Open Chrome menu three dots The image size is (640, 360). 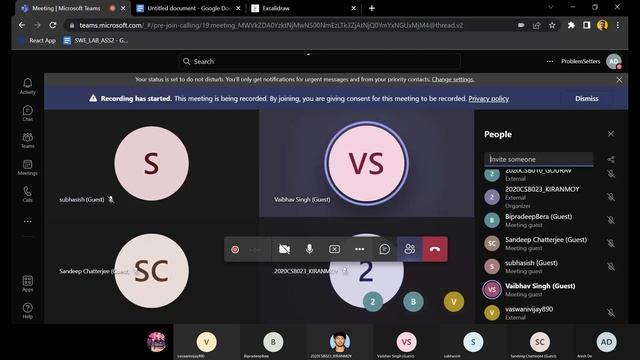click(x=618, y=25)
